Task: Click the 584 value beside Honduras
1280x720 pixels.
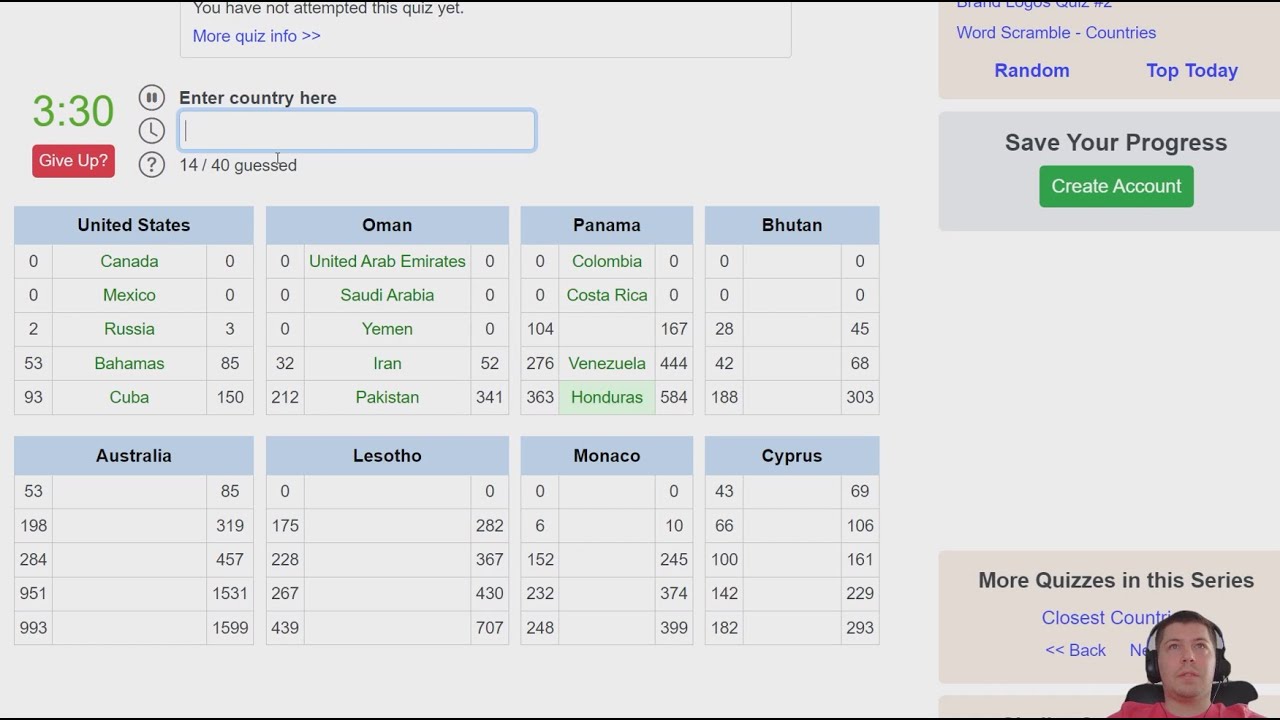Action: tap(674, 397)
